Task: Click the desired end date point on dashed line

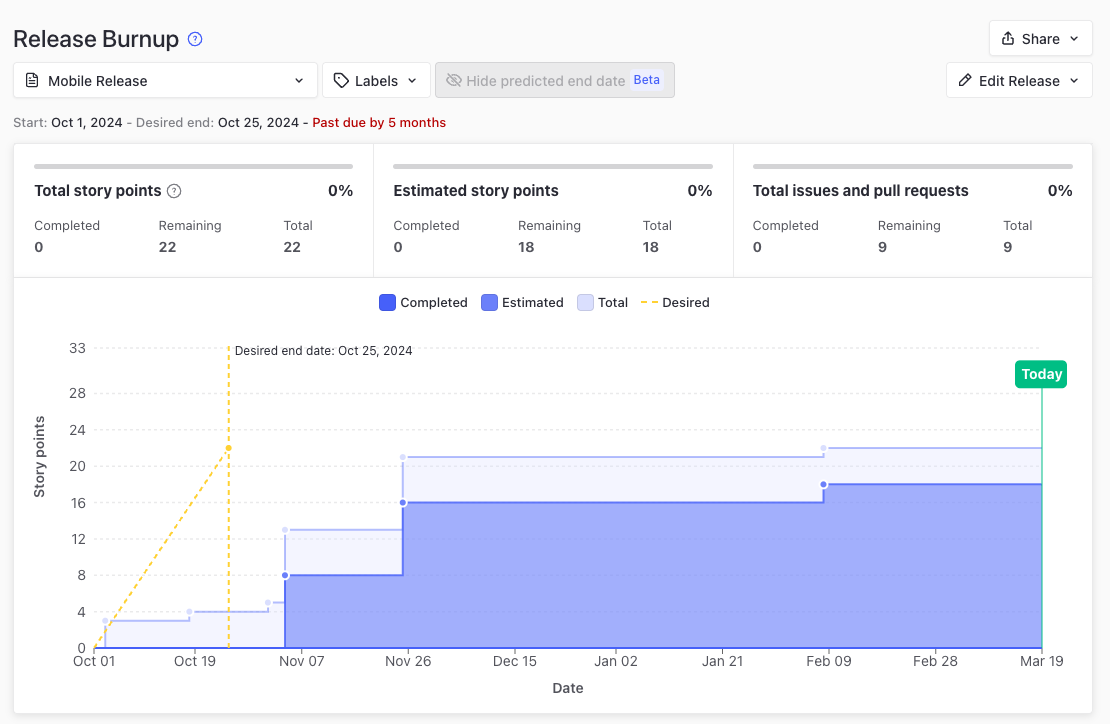Action: [229, 448]
